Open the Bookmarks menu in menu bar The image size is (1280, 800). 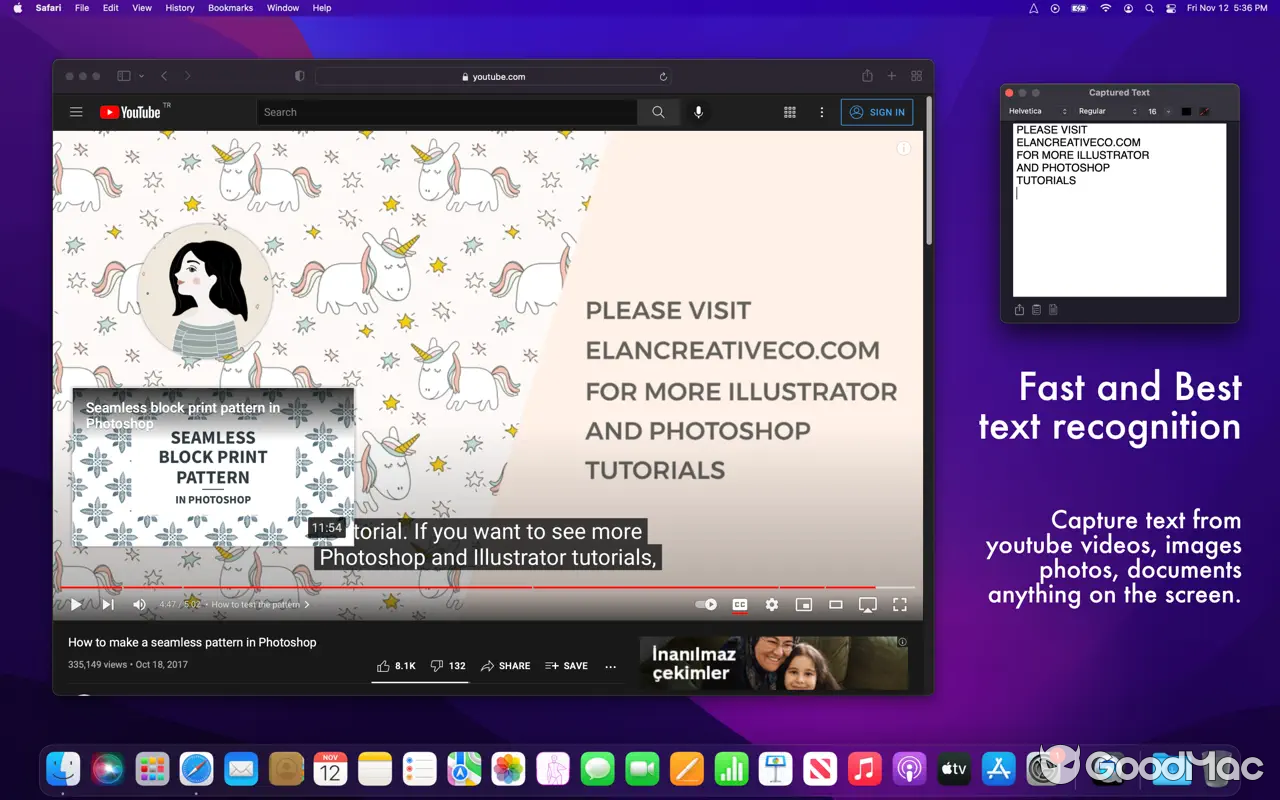(x=230, y=8)
